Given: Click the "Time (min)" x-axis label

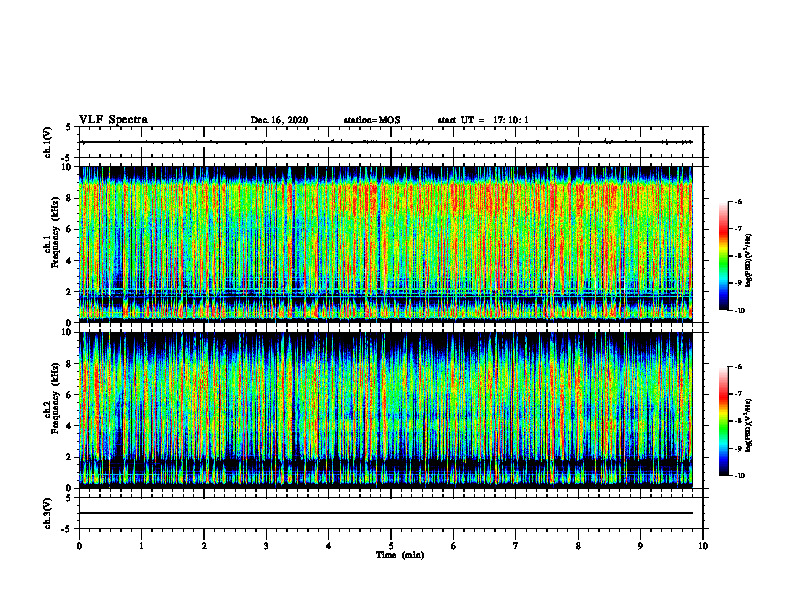Looking at the screenshot, I should [x=400, y=555].
